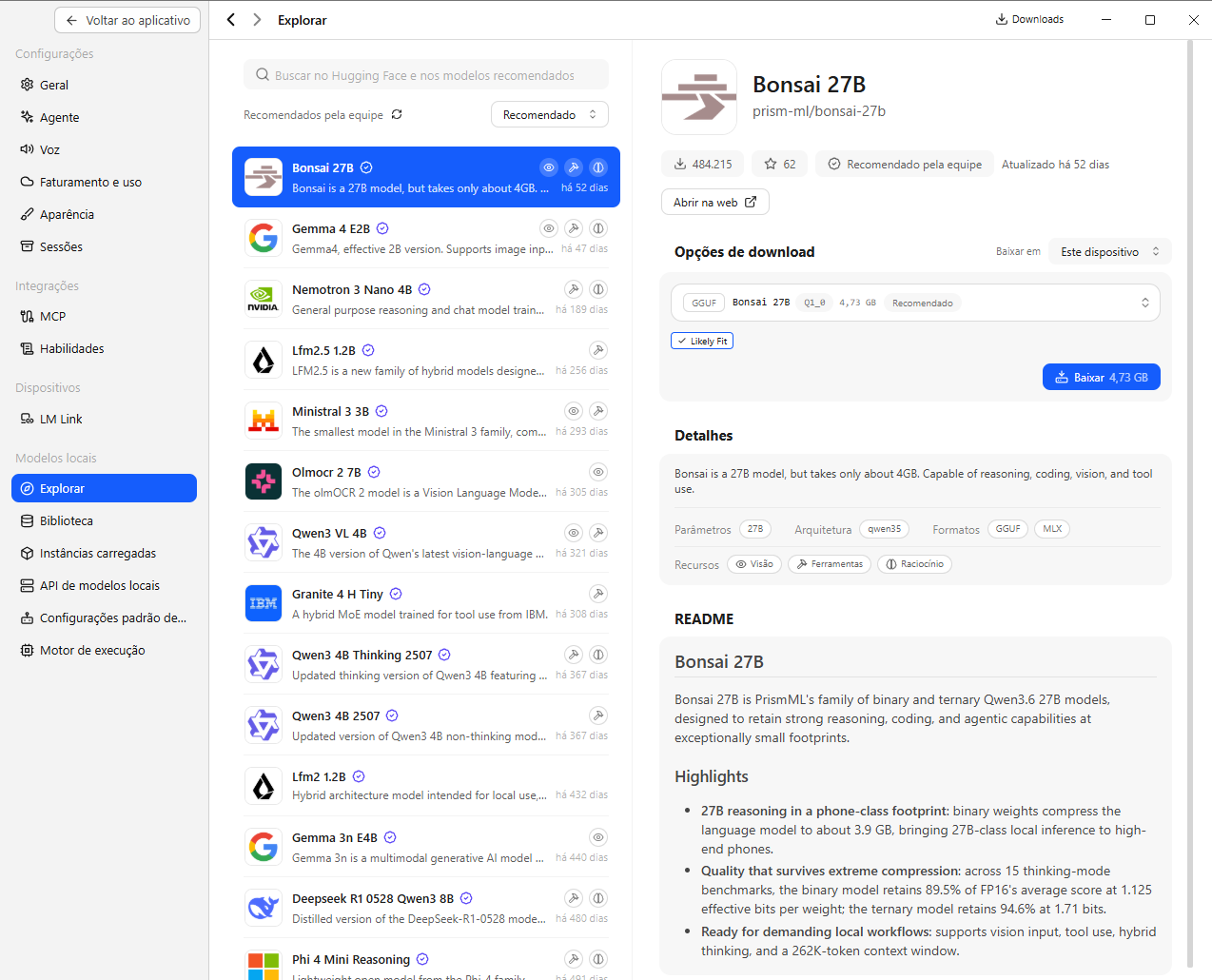Click Recomendado pela equipe badge
The height and width of the screenshot is (980, 1212).
905,164
